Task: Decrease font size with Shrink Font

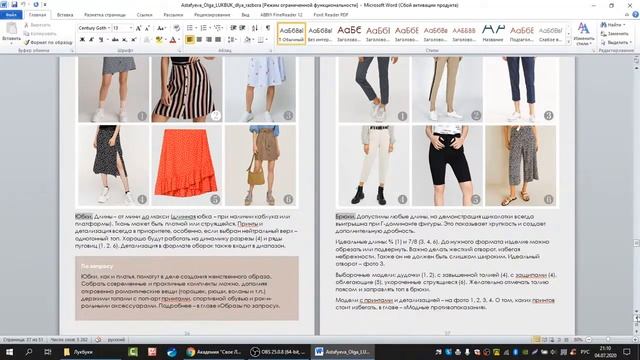Action: (x=147, y=28)
